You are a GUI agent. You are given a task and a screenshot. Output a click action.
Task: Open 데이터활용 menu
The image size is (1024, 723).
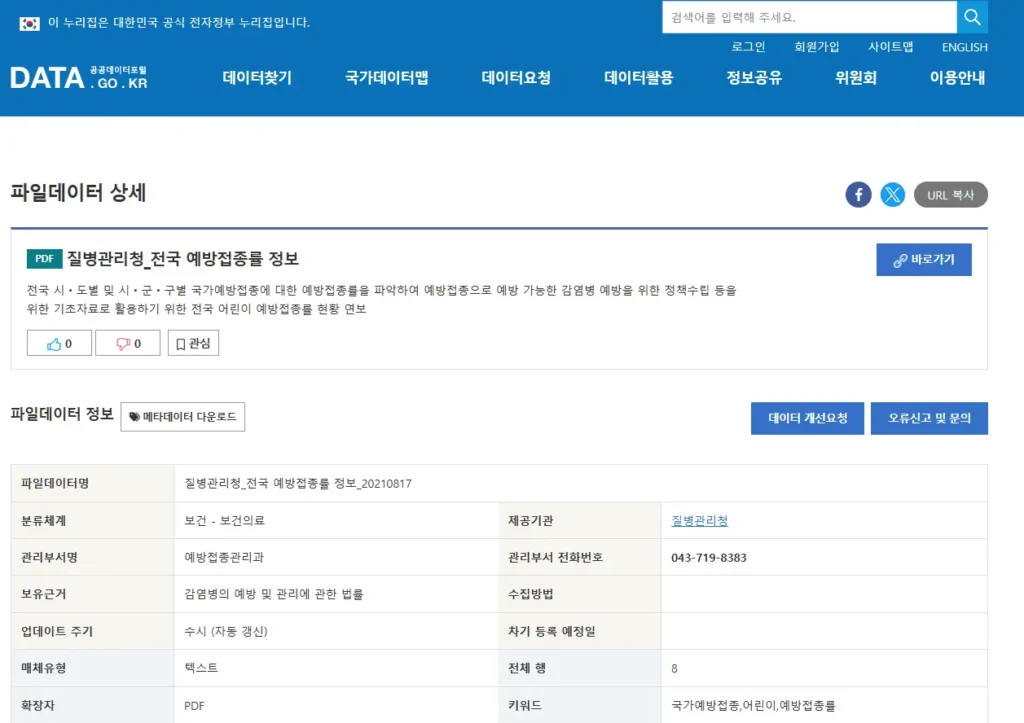coord(639,78)
